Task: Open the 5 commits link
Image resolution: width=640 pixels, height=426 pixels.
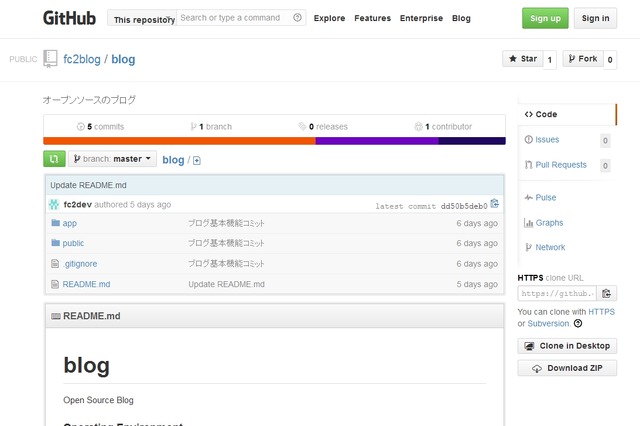Action: point(100,126)
